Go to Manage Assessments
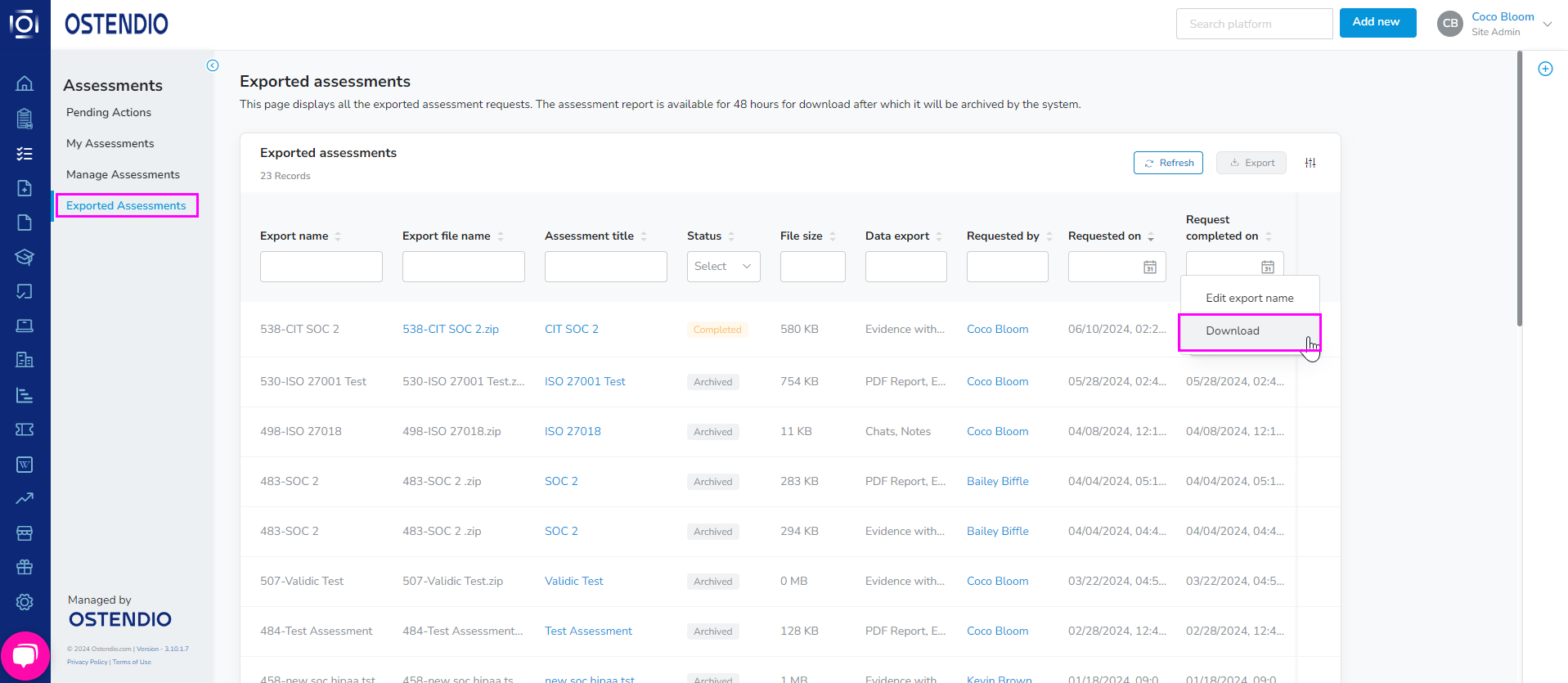This screenshot has width=1568, height=683. click(x=123, y=175)
